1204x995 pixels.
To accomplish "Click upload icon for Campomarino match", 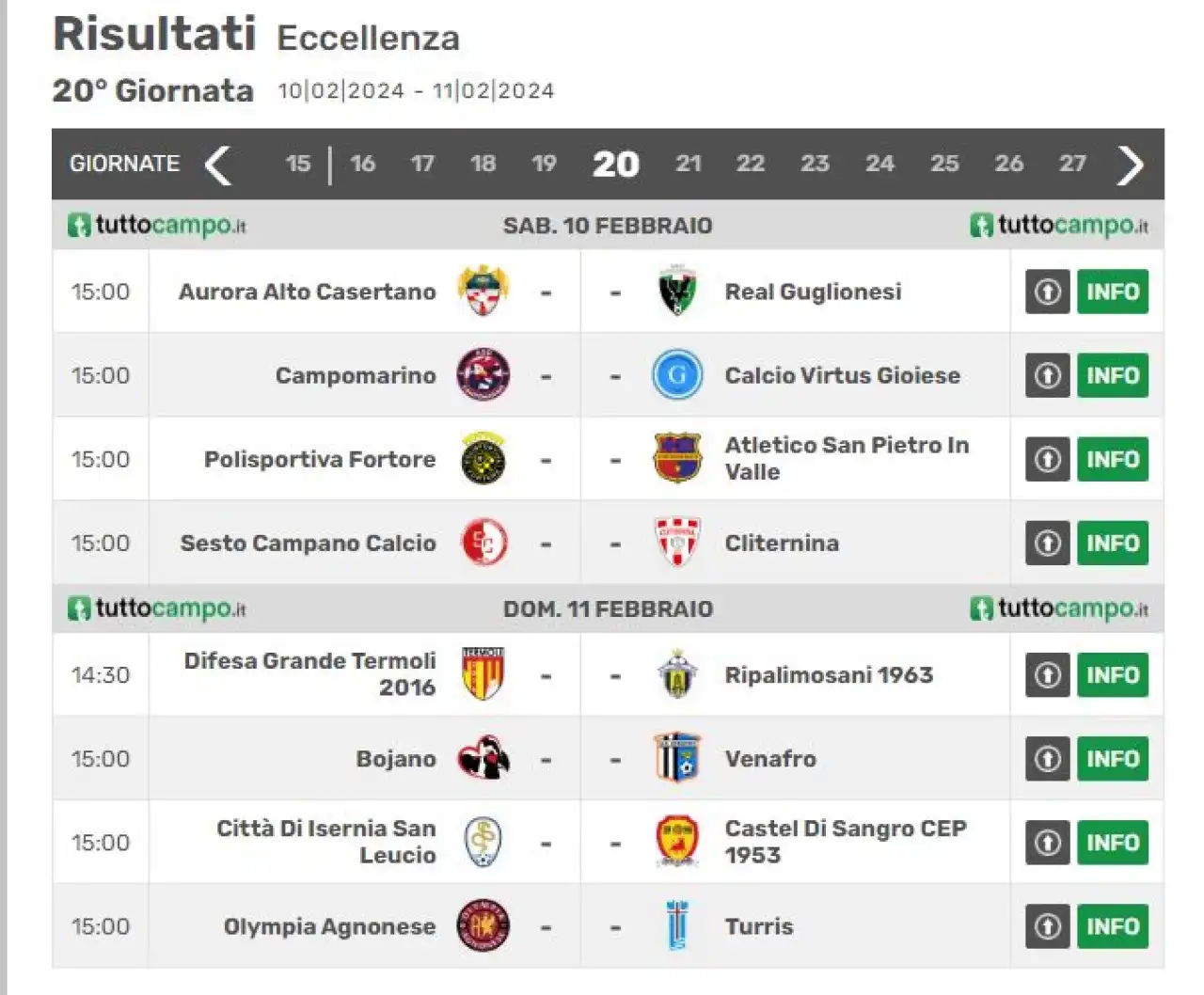I will (1047, 375).
